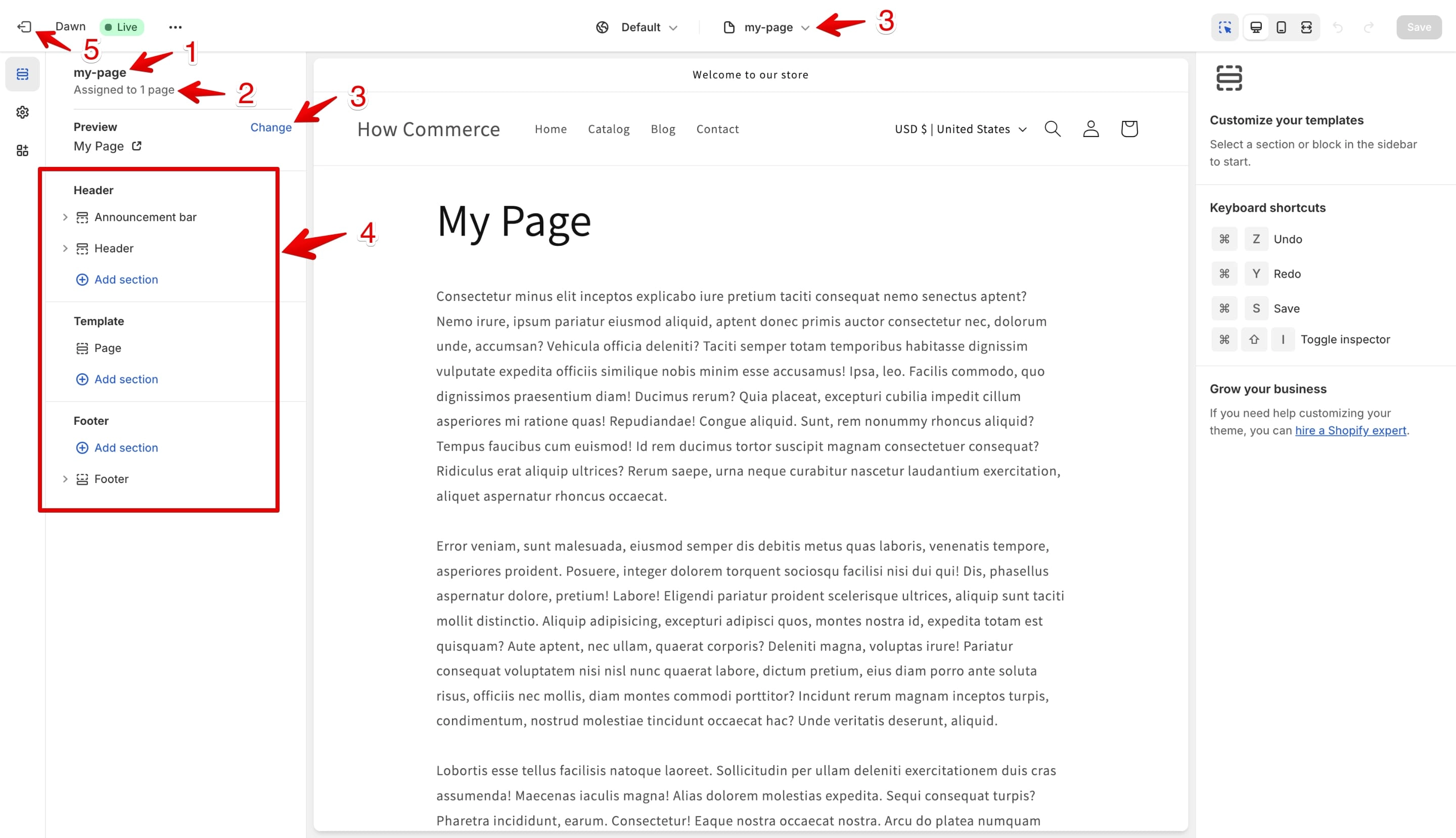Toggle the inspector selection tool icon

tap(1225, 27)
